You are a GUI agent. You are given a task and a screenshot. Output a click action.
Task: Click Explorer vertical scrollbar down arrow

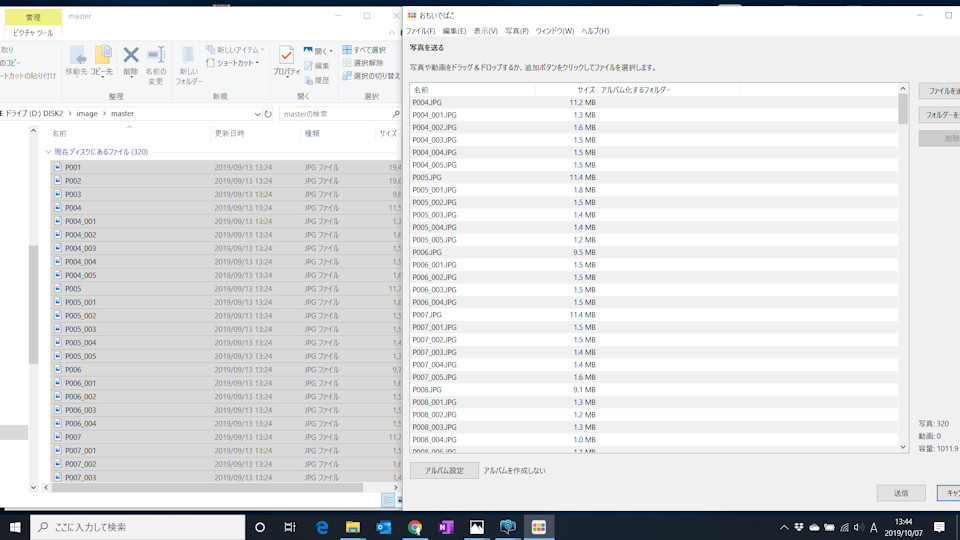tap(33, 487)
